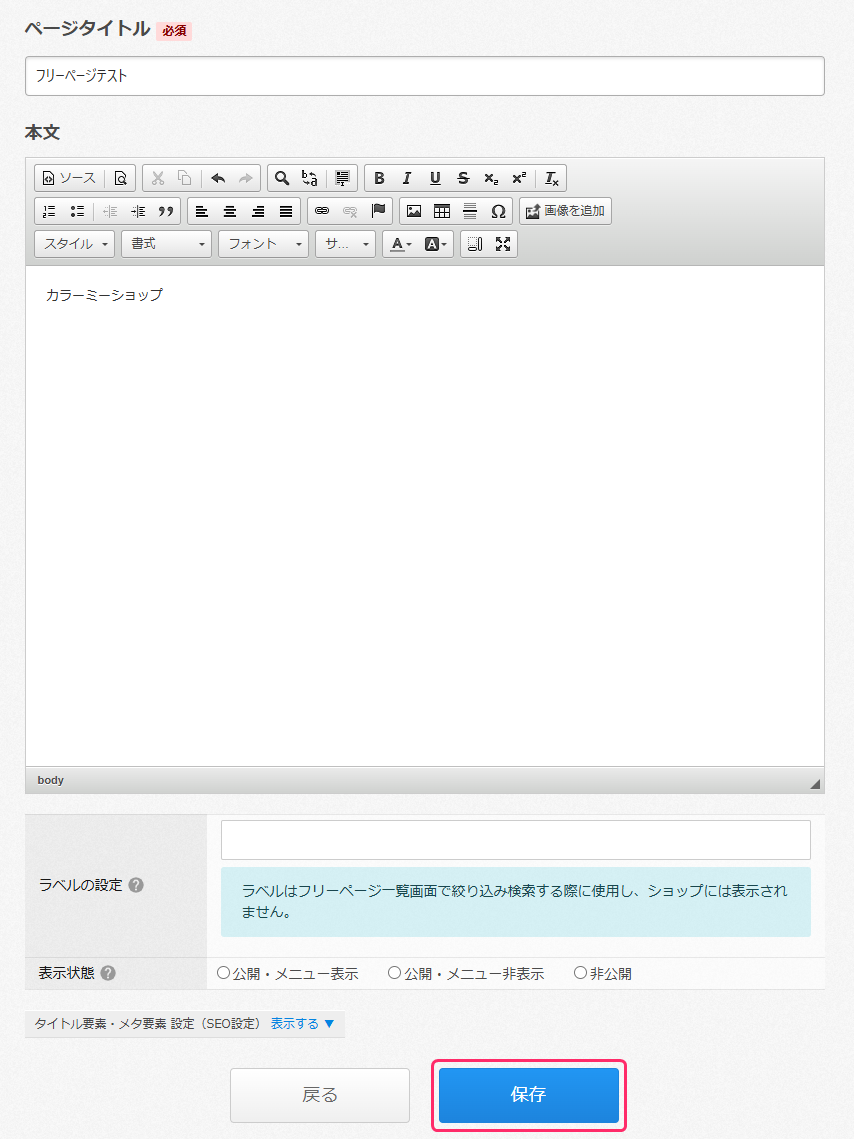Switch to ソース view
854x1139 pixels.
point(69,178)
